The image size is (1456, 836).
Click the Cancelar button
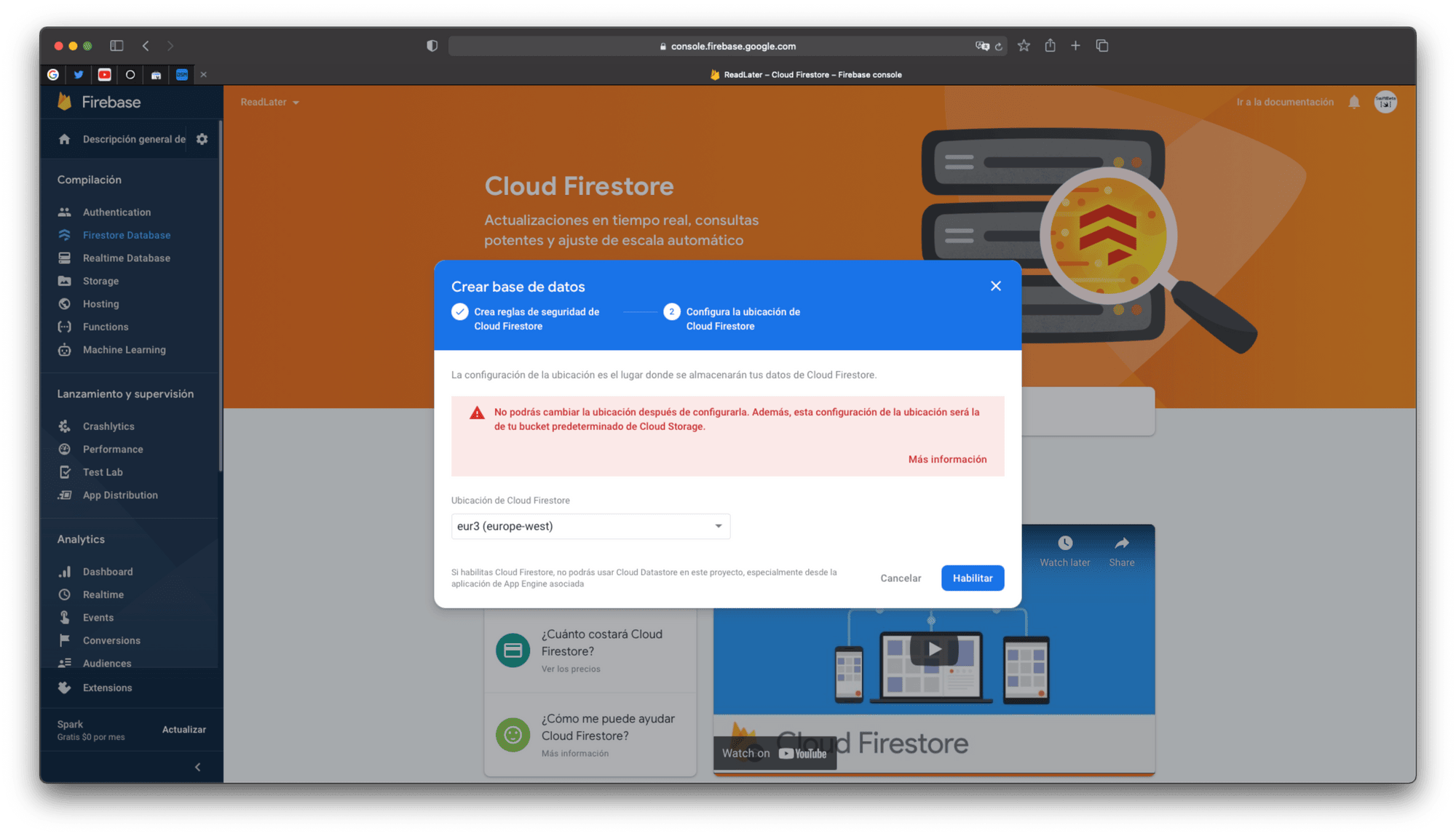901,578
